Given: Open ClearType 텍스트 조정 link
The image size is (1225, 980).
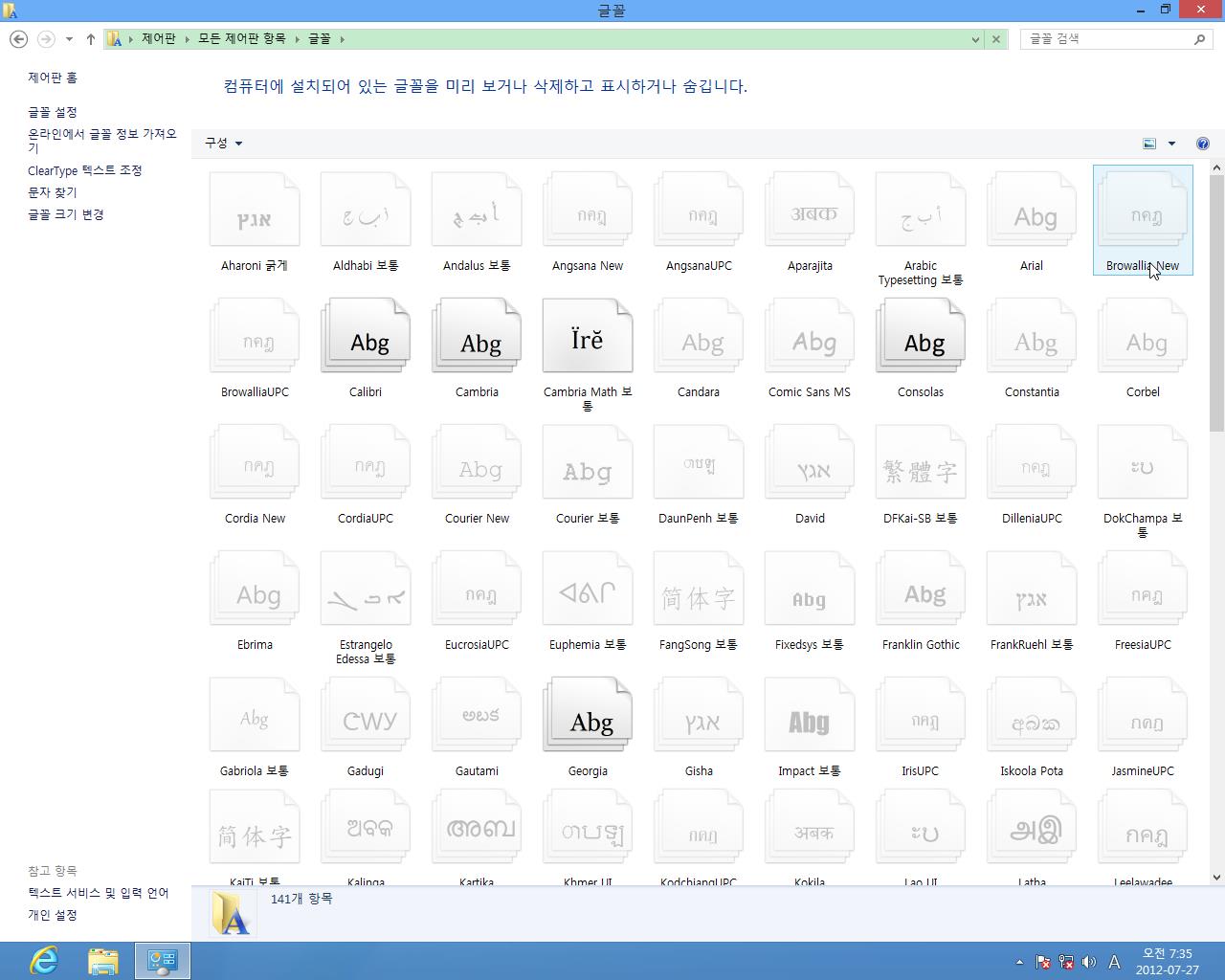Looking at the screenshot, I should coord(85,170).
